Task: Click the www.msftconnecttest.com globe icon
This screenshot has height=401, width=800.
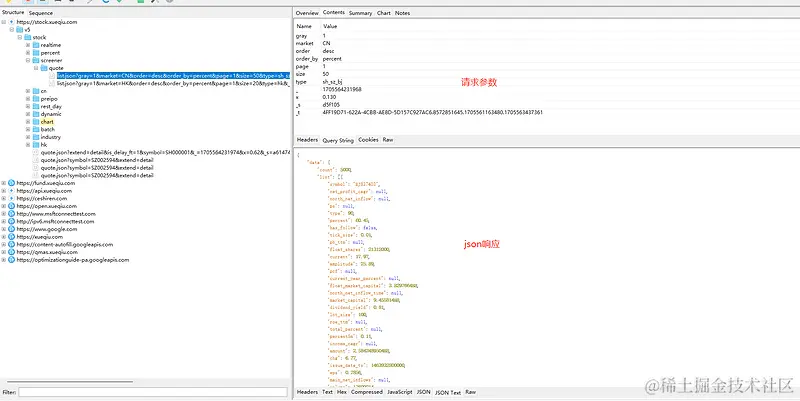Action: click(12, 214)
